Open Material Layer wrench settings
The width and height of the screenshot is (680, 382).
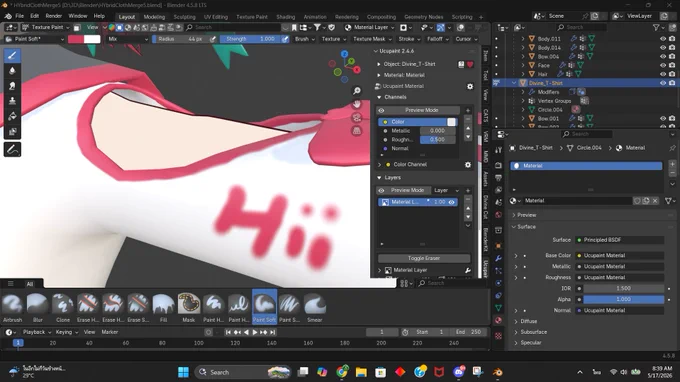point(468,270)
